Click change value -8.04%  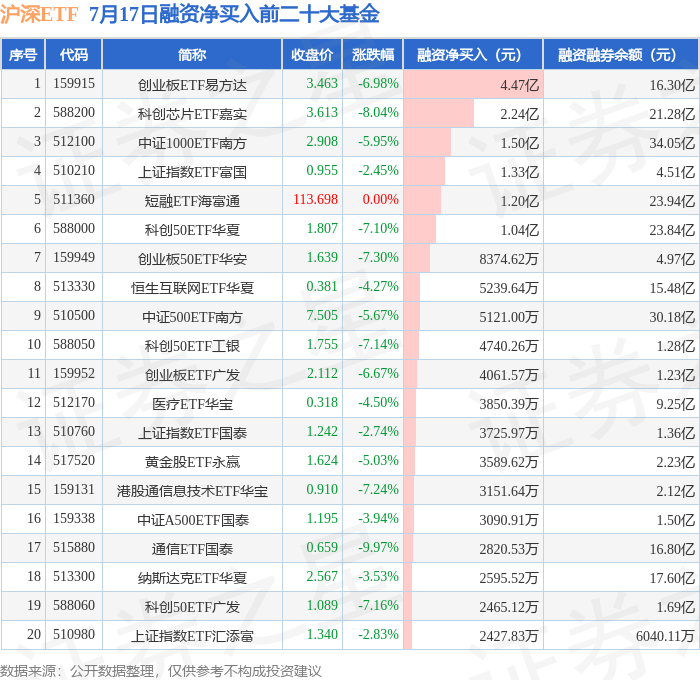point(378,113)
